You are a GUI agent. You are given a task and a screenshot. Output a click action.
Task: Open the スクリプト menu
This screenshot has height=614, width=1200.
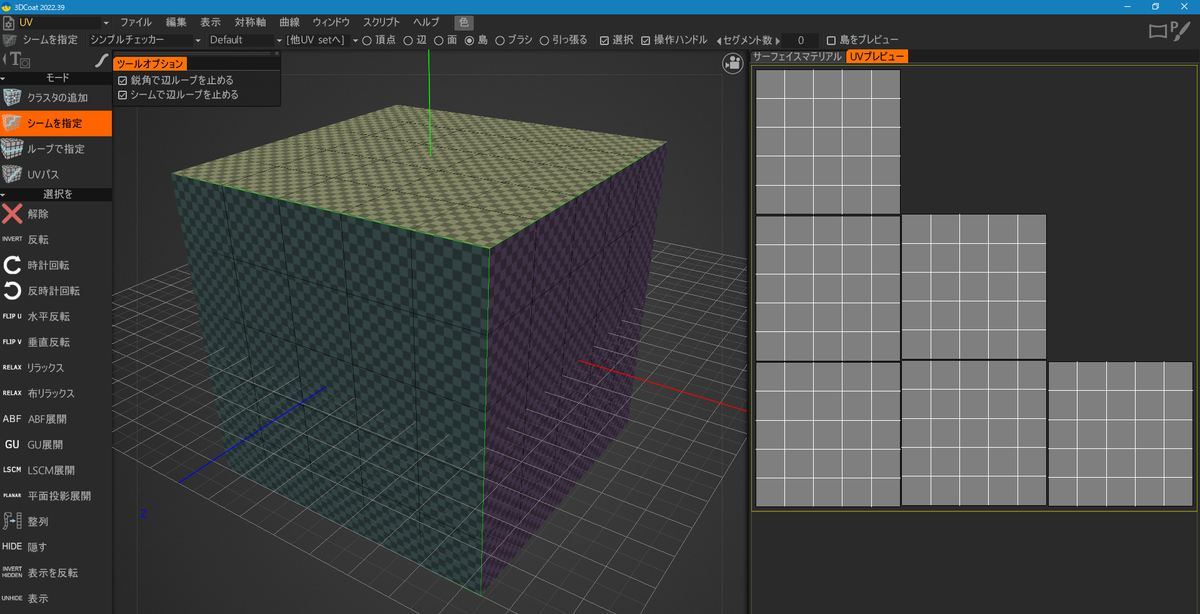click(381, 22)
